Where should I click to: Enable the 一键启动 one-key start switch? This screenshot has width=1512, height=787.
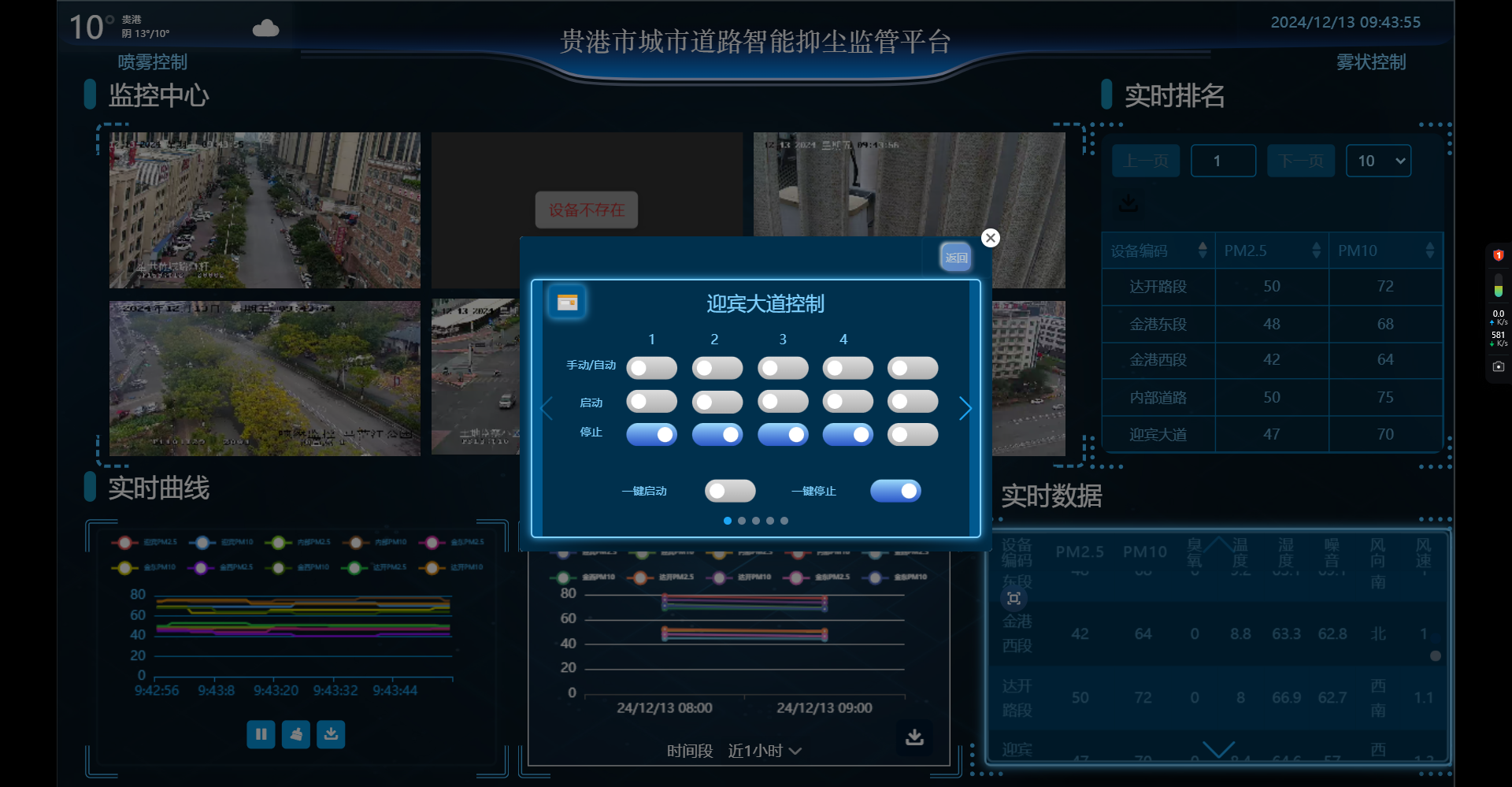[x=730, y=491]
